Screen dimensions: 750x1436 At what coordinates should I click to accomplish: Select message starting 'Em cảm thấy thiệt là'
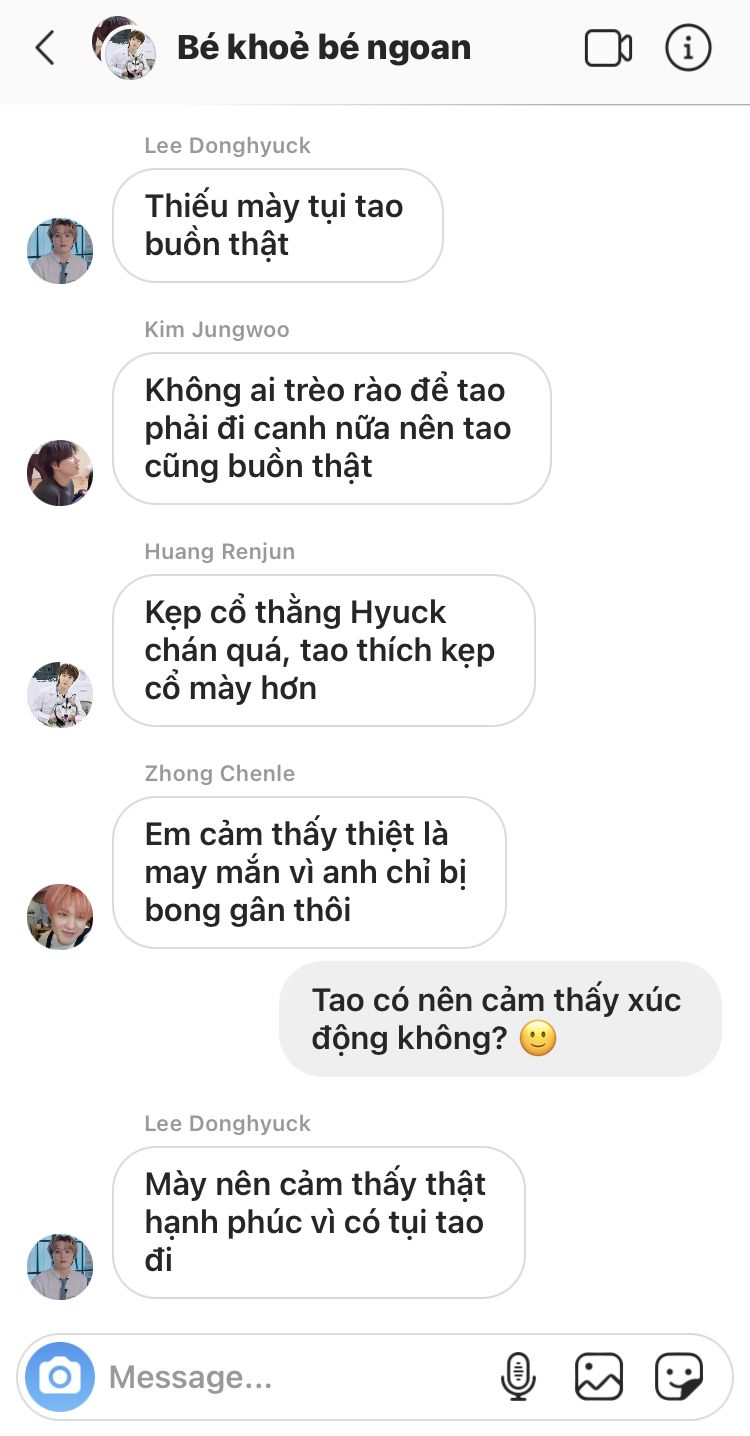coord(310,872)
